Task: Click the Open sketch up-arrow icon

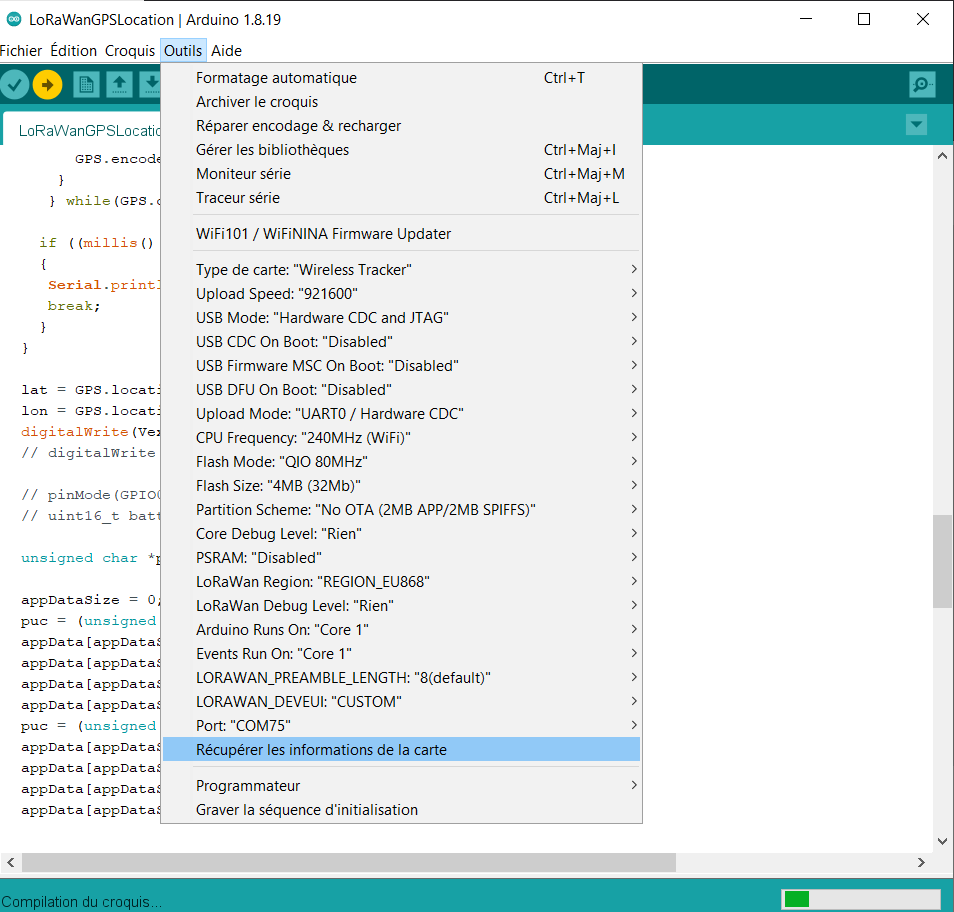Action: point(119,85)
